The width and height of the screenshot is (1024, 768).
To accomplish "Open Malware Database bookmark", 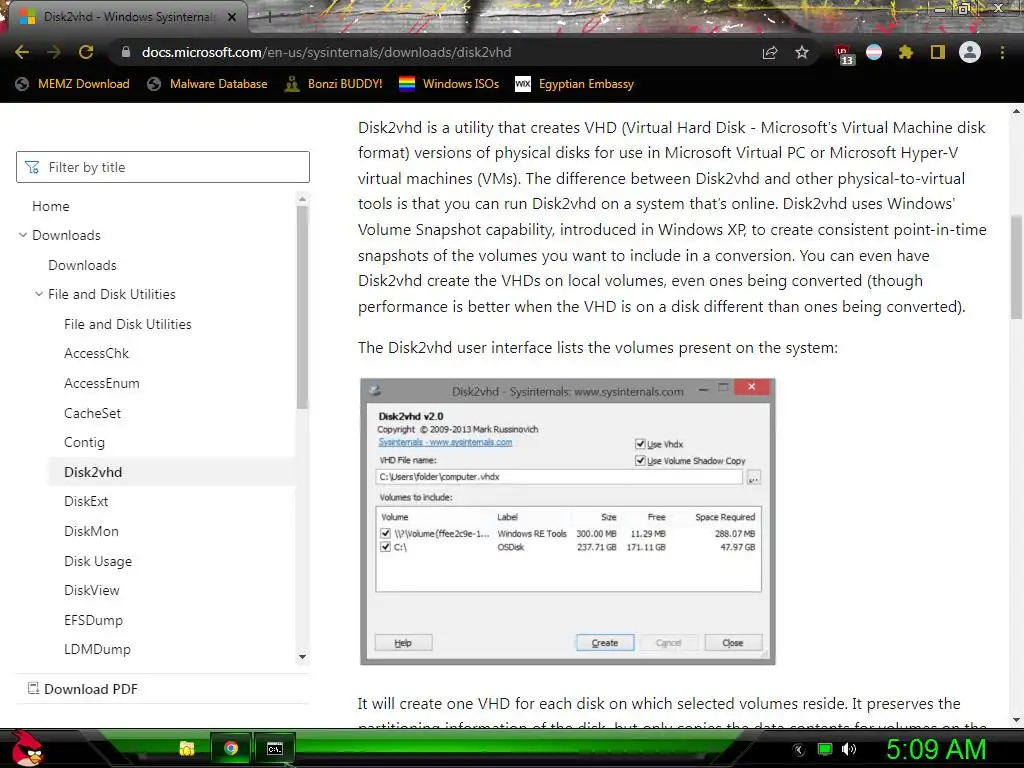I will [x=207, y=84].
